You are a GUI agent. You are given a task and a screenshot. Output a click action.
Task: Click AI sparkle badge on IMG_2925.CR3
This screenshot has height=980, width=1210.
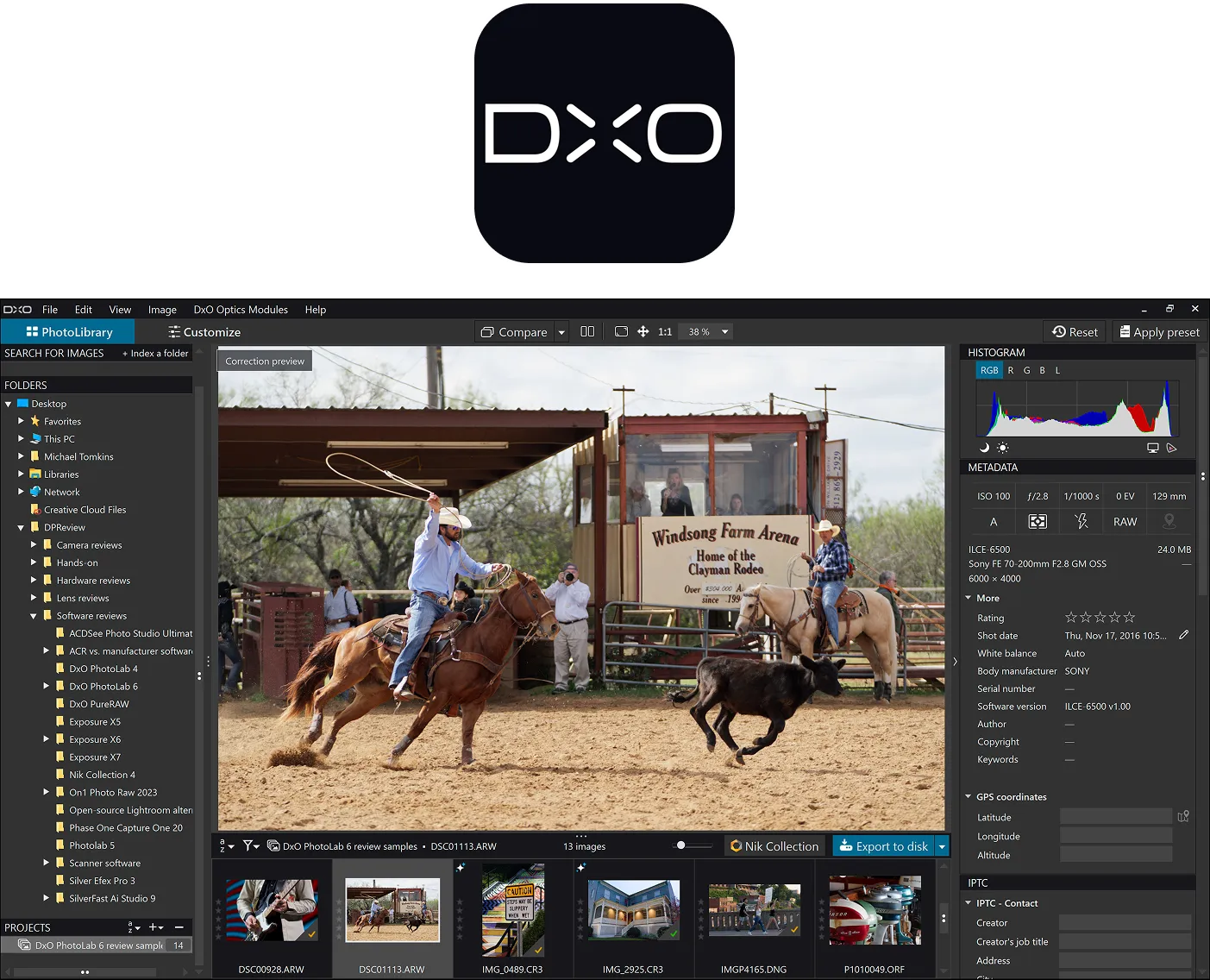[580, 867]
